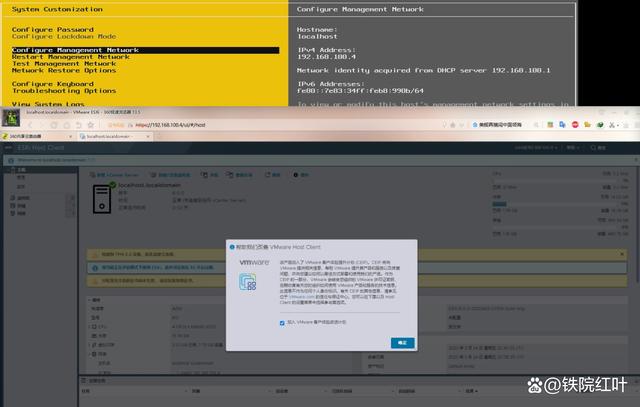Image resolution: width=640 pixels, height=407 pixels.
Task: Select Restart Management Network entry
Action: coord(71,57)
